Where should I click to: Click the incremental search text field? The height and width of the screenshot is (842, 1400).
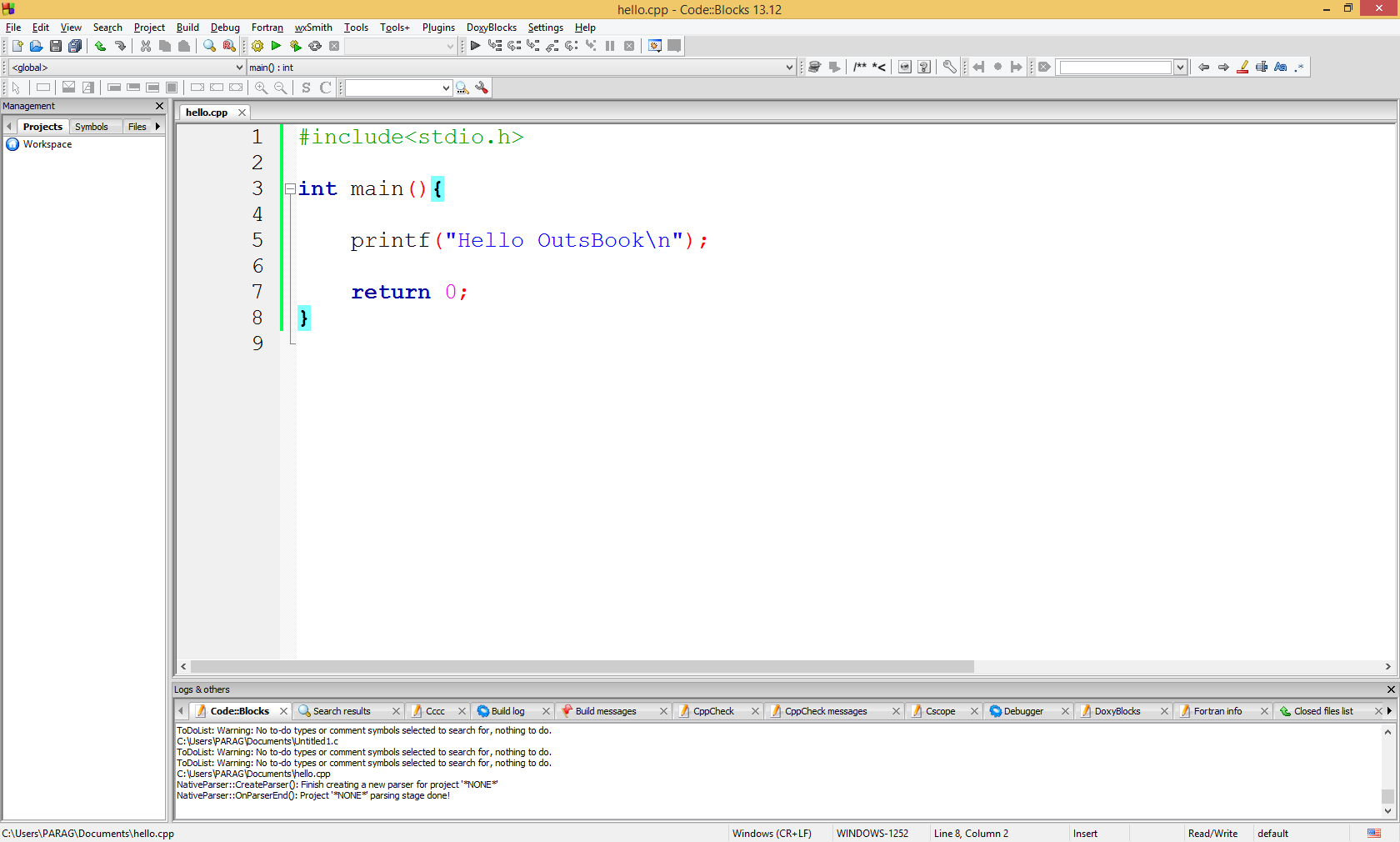(x=1115, y=68)
